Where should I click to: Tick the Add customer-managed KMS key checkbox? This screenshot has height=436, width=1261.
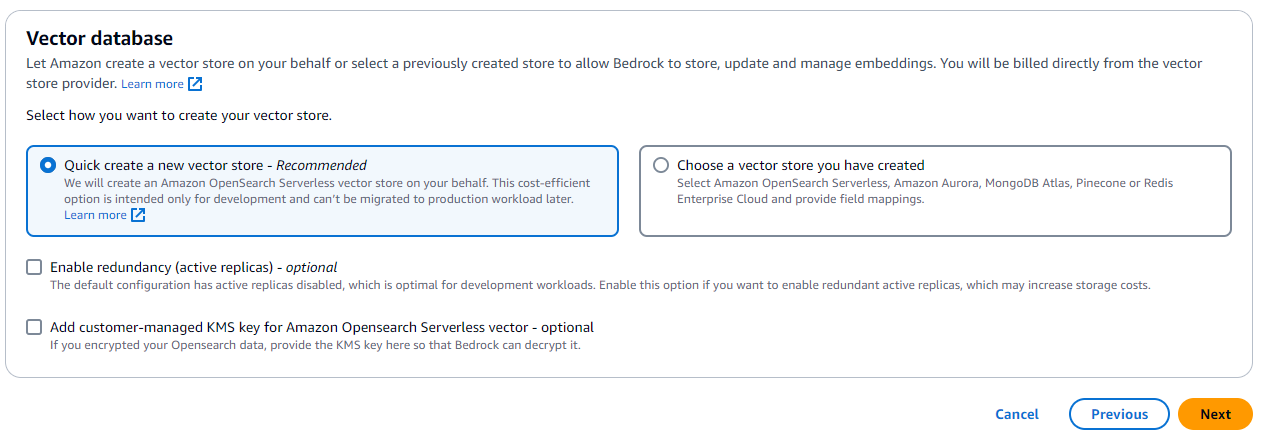[35, 327]
